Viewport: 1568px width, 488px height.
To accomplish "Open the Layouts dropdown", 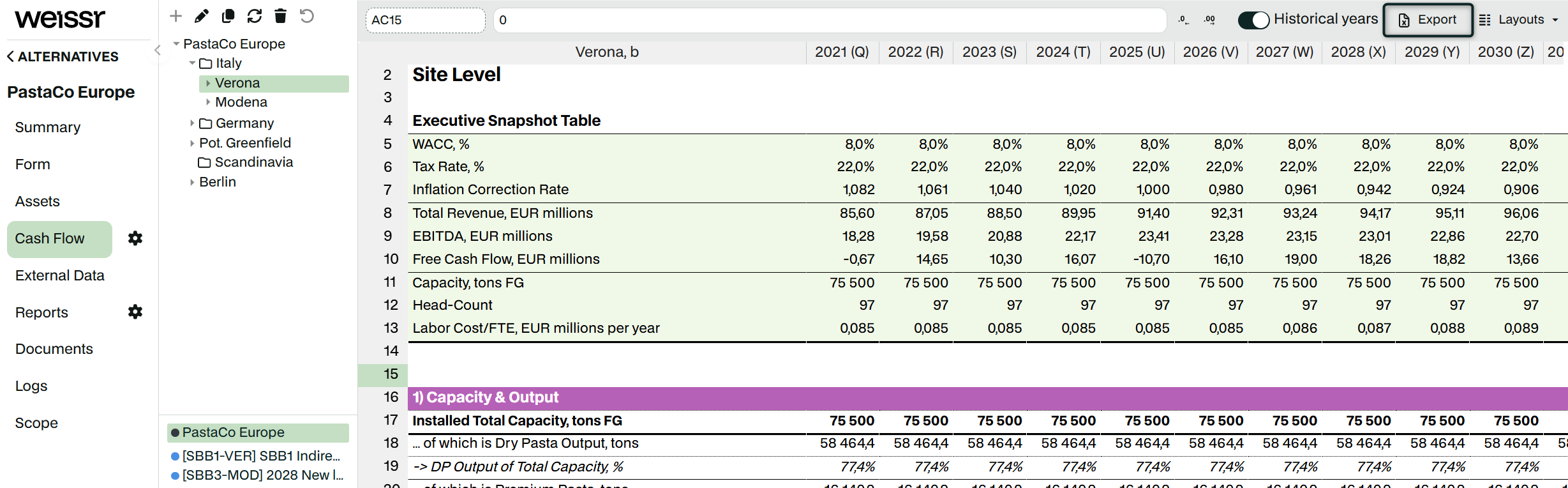I will (x=1519, y=20).
